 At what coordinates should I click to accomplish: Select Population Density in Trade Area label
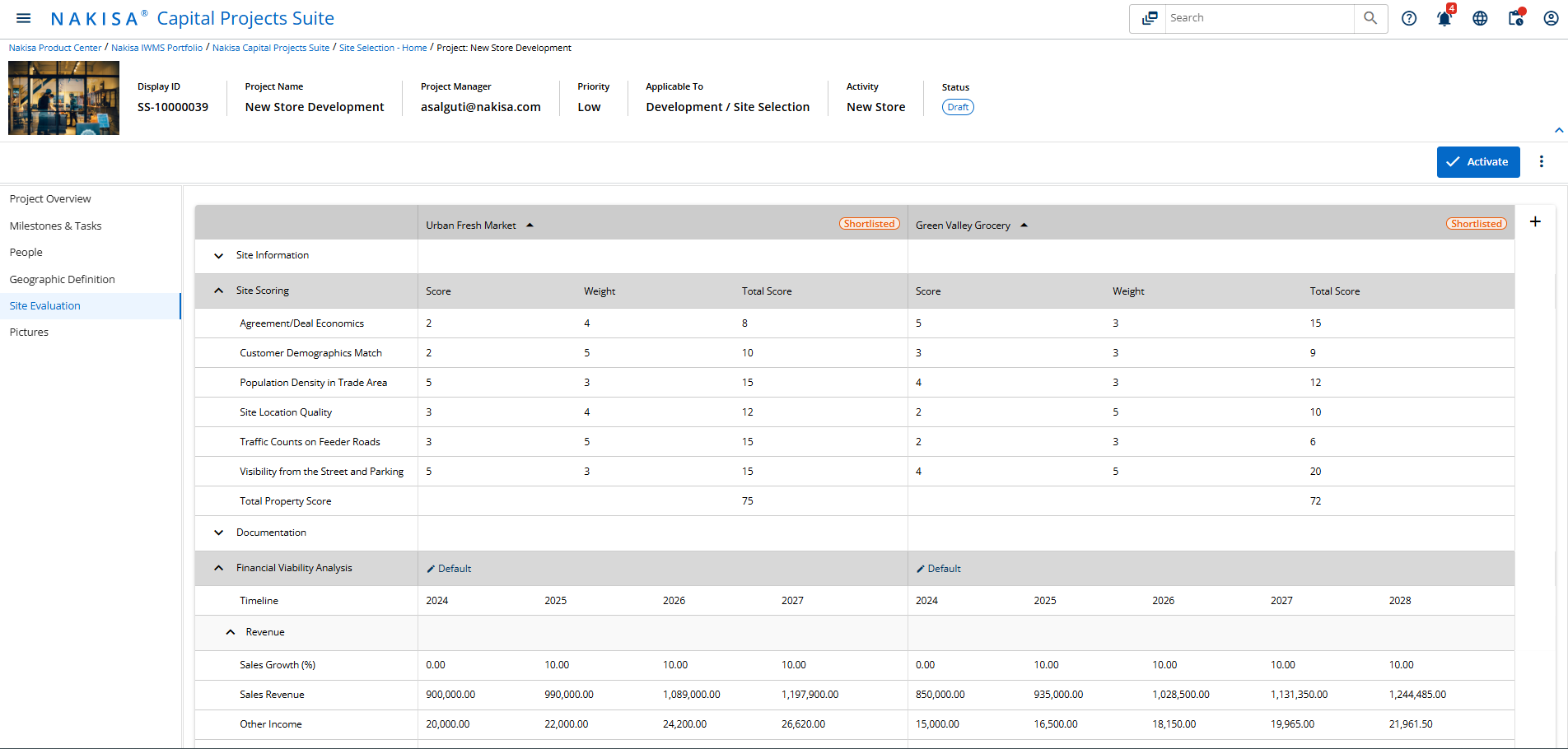pos(313,383)
